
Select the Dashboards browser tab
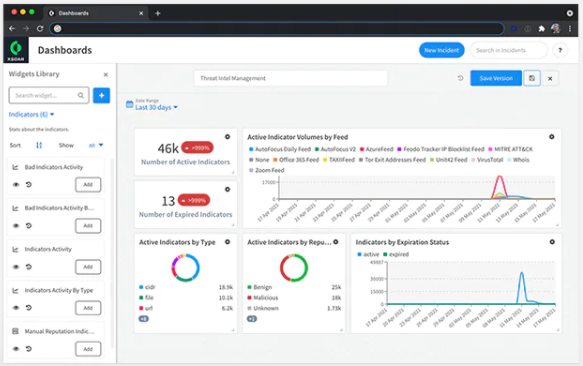(96, 13)
